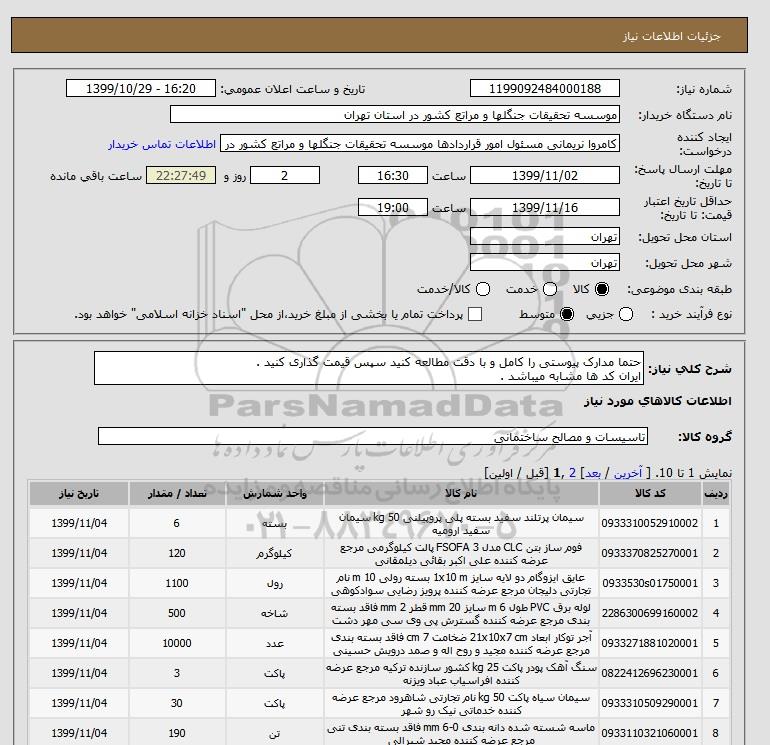Go to the بعد page link
Viewport: 770px width, 745px height.
point(593,473)
